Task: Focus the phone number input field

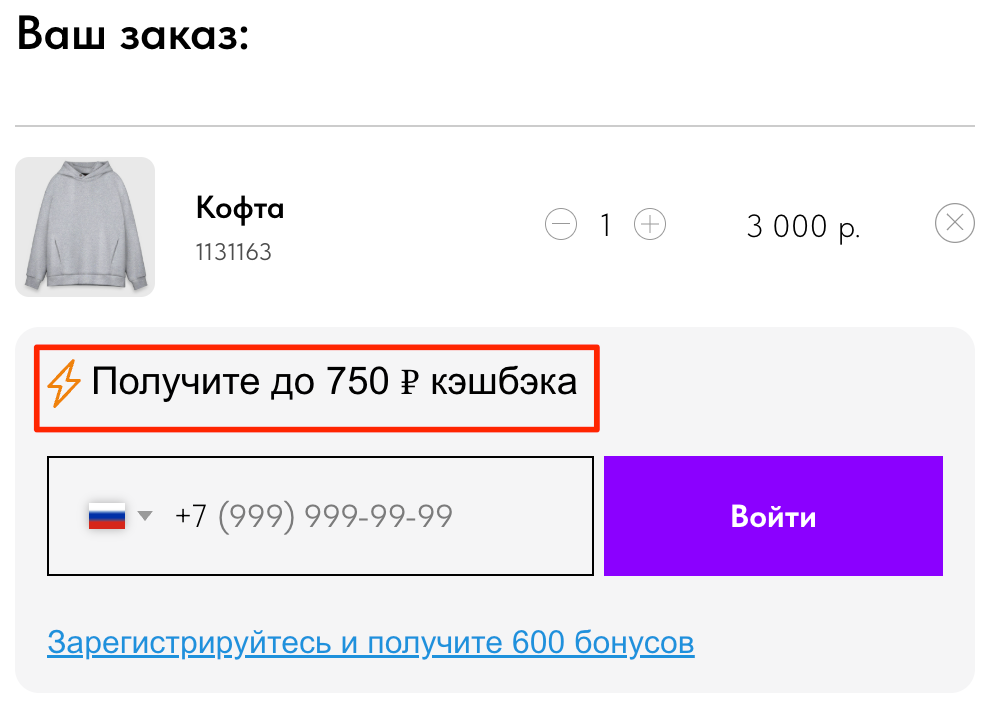Action: click(x=320, y=516)
